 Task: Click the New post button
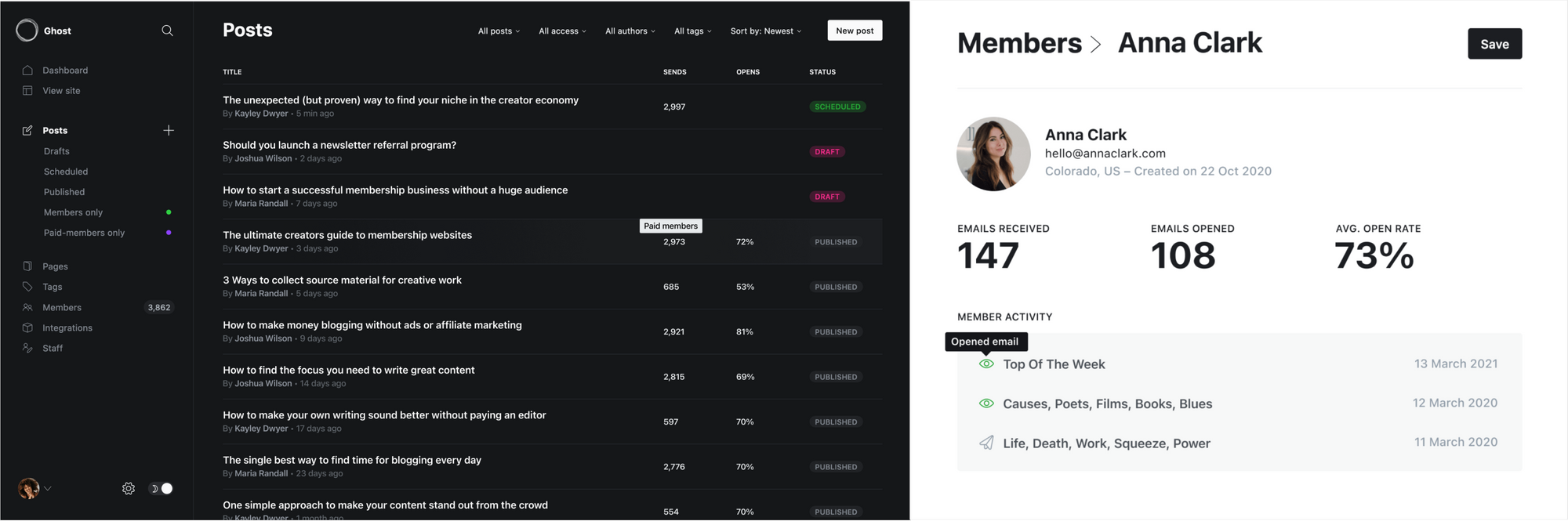tap(855, 31)
